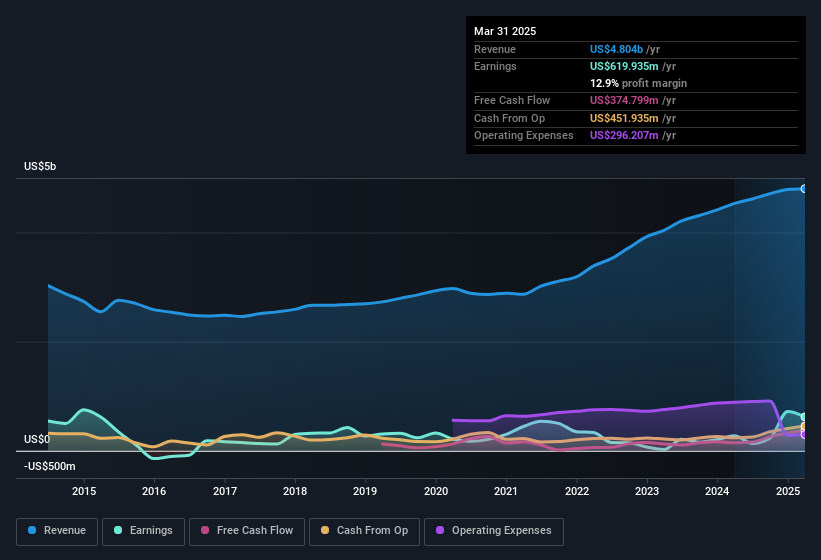Click the Revenue endpoint marker on the blue line
Screen dimensions: 821x560
(804, 189)
